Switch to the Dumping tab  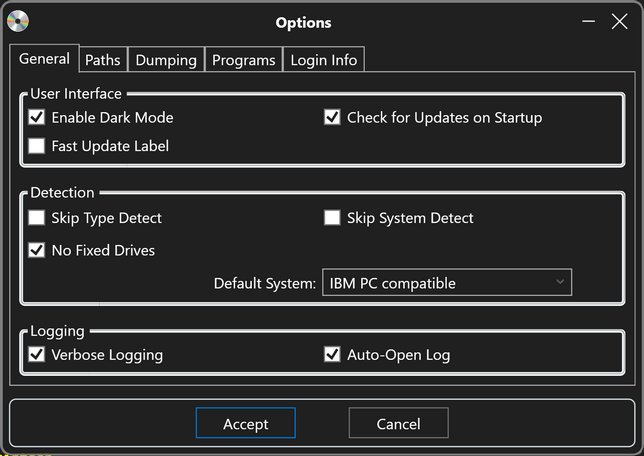(x=166, y=60)
